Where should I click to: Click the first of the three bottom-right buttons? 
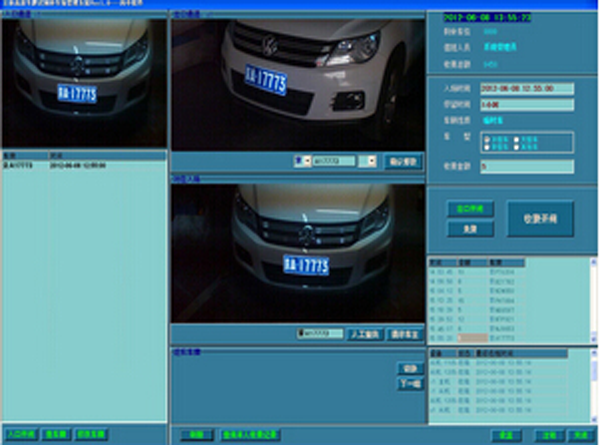[x=506, y=435]
